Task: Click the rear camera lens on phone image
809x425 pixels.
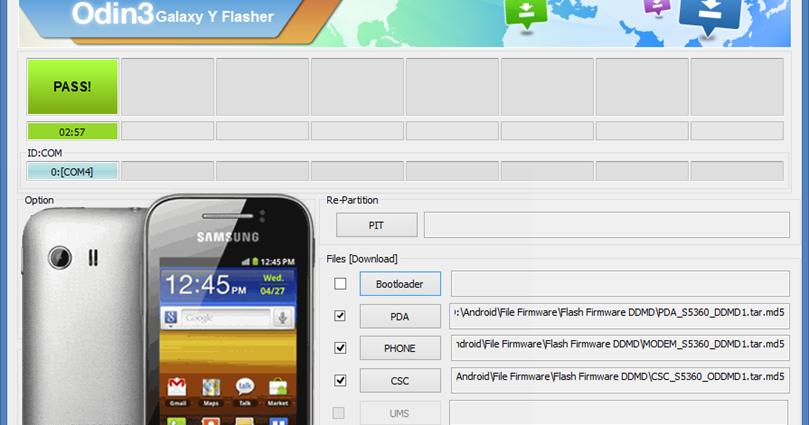Action: 60,257
